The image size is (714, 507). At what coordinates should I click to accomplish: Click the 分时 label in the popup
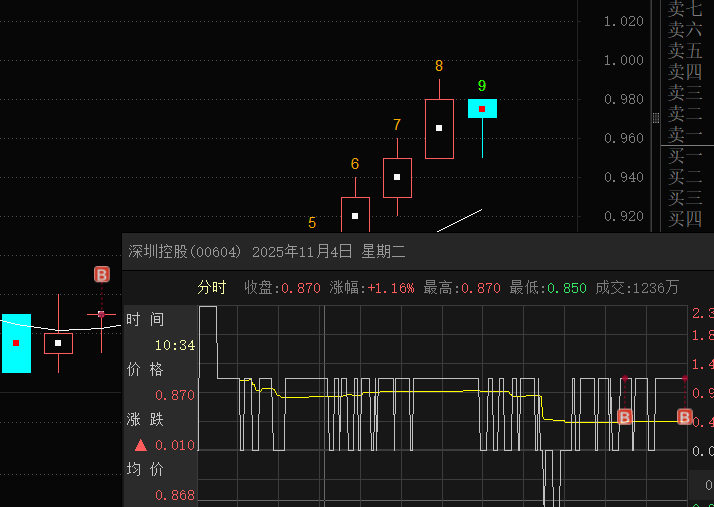212,288
